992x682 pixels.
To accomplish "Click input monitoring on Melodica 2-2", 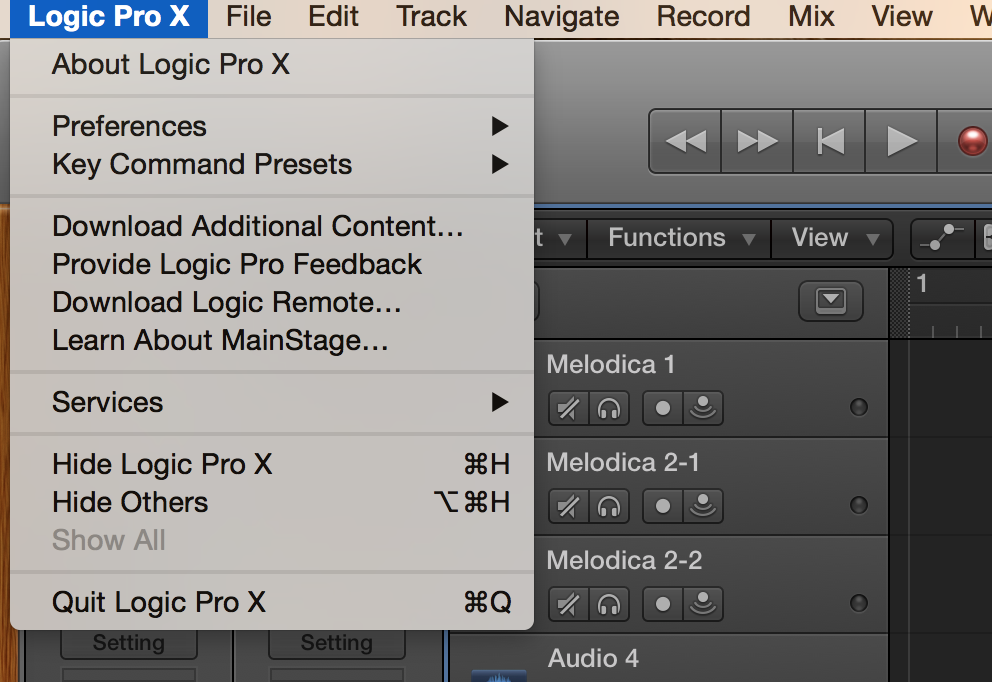I will point(704,604).
